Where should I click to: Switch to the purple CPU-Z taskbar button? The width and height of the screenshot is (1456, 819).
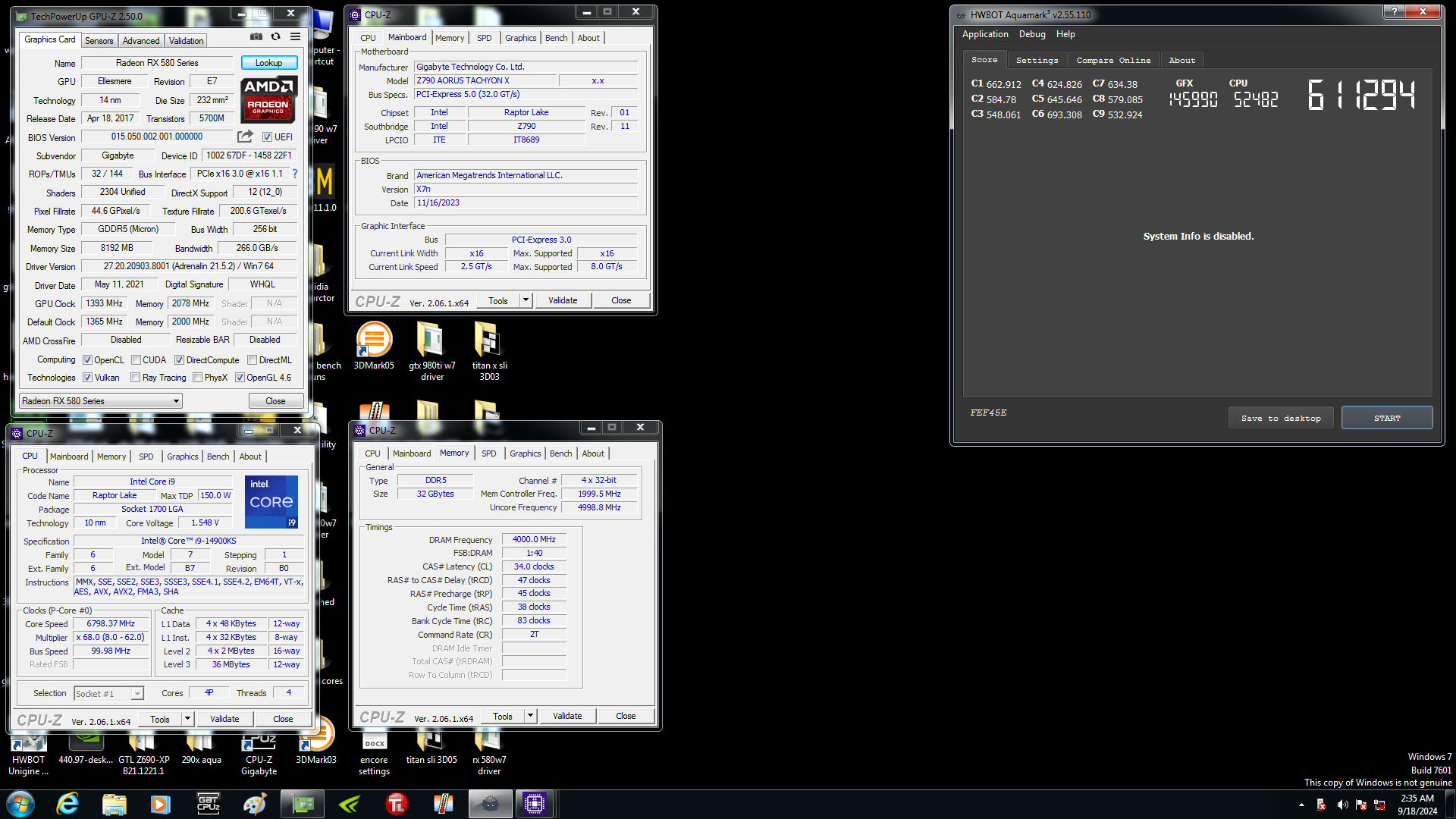tap(535, 804)
